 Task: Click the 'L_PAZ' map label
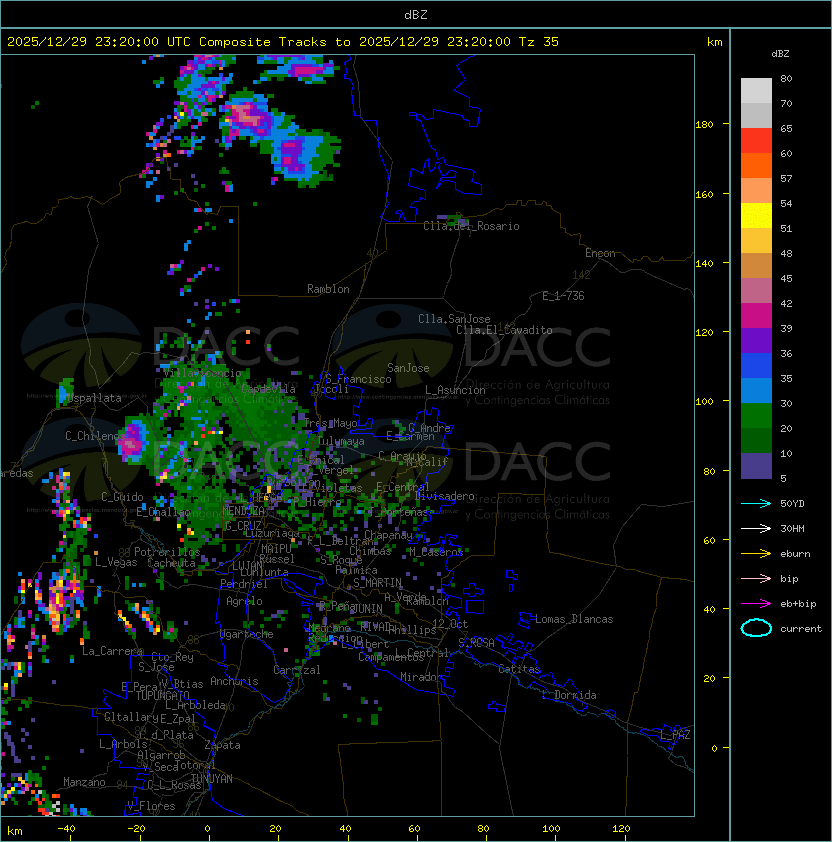[675, 735]
